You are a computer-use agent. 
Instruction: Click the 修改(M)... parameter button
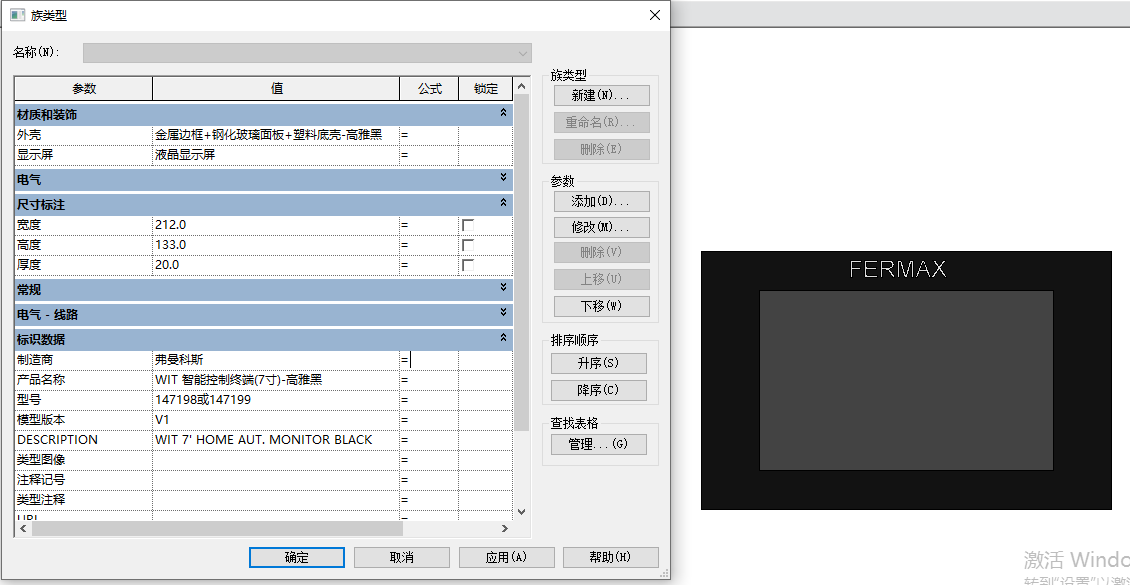(601, 227)
